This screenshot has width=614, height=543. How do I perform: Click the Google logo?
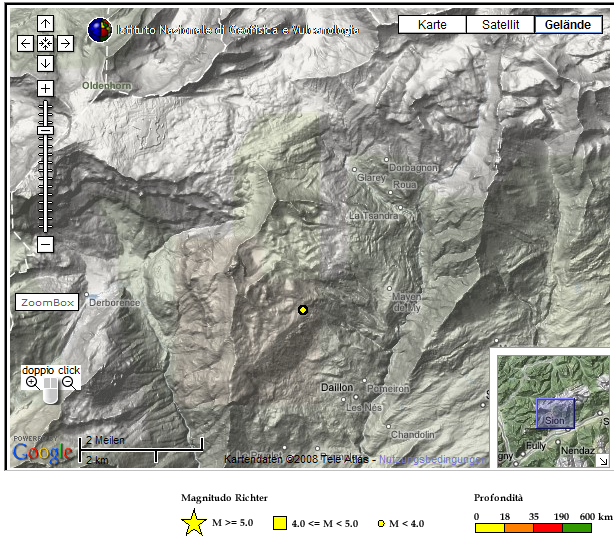point(43,453)
